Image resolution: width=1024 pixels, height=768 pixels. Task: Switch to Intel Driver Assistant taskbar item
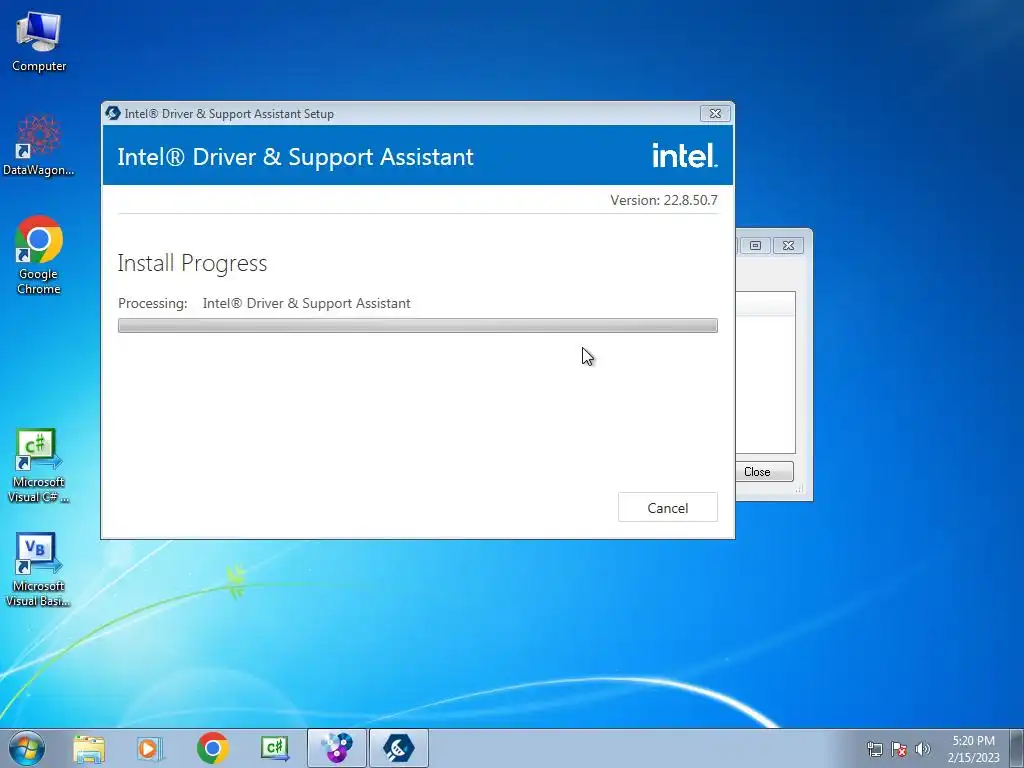coord(399,748)
